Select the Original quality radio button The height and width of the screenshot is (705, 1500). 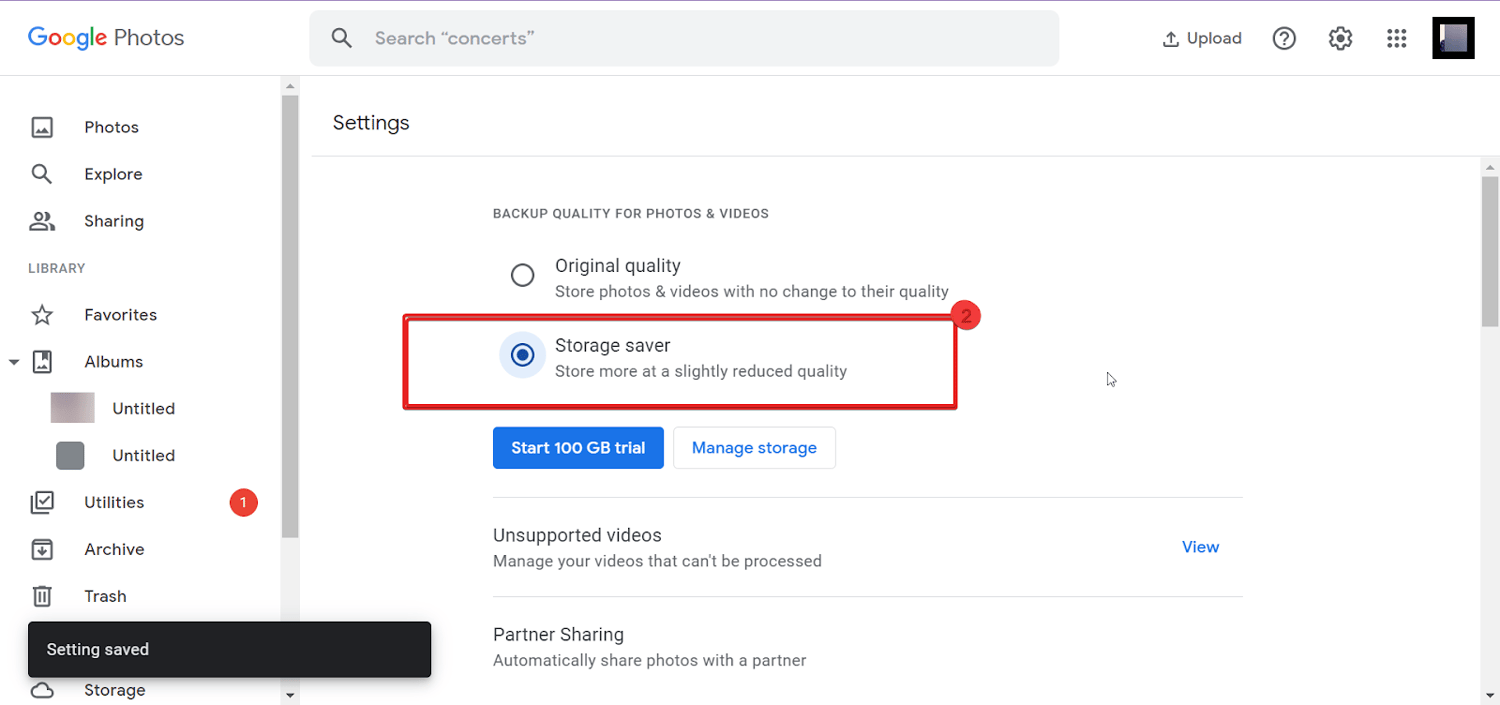click(x=522, y=275)
